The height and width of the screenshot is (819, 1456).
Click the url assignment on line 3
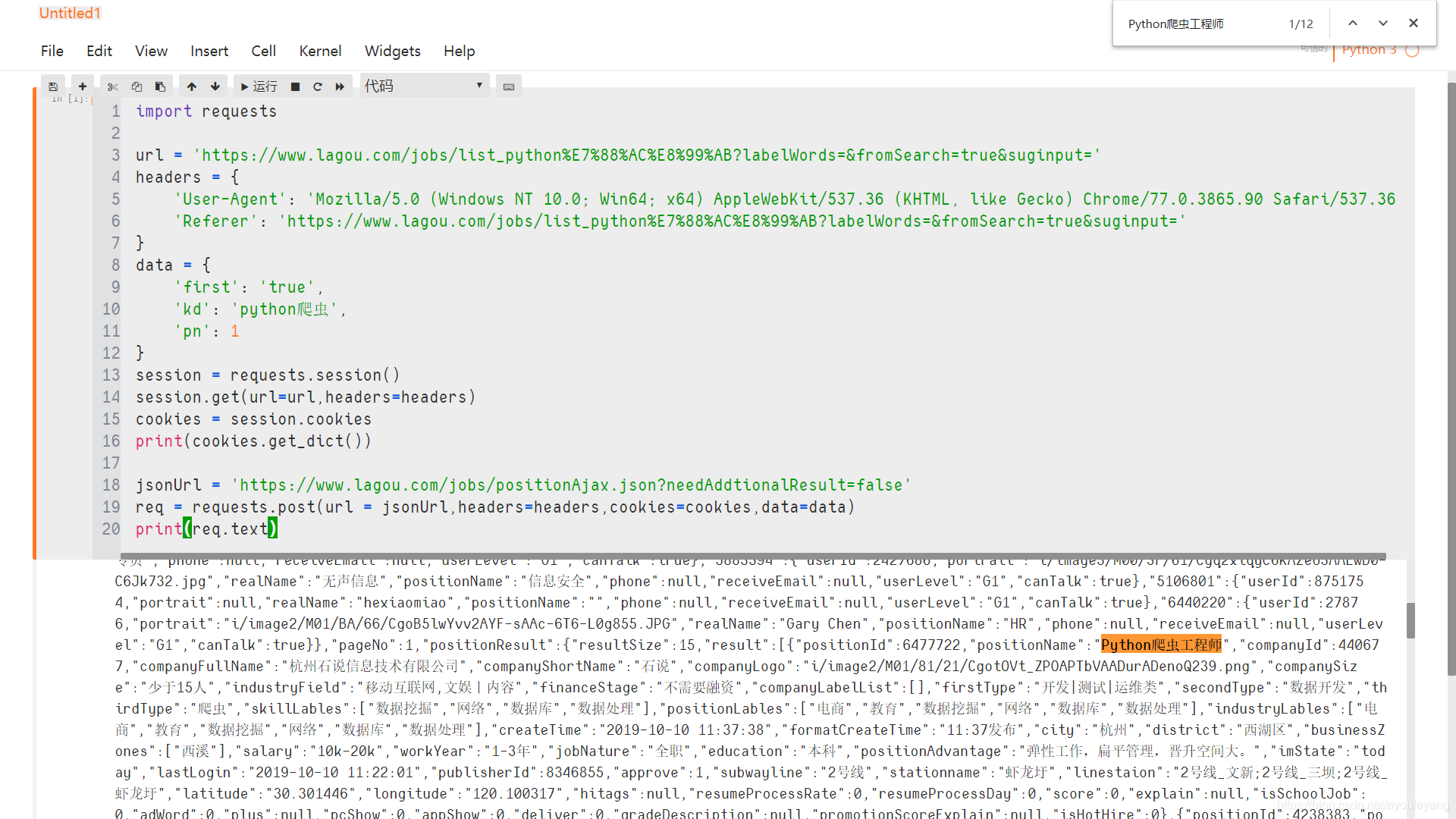pyautogui.click(x=618, y=155)
